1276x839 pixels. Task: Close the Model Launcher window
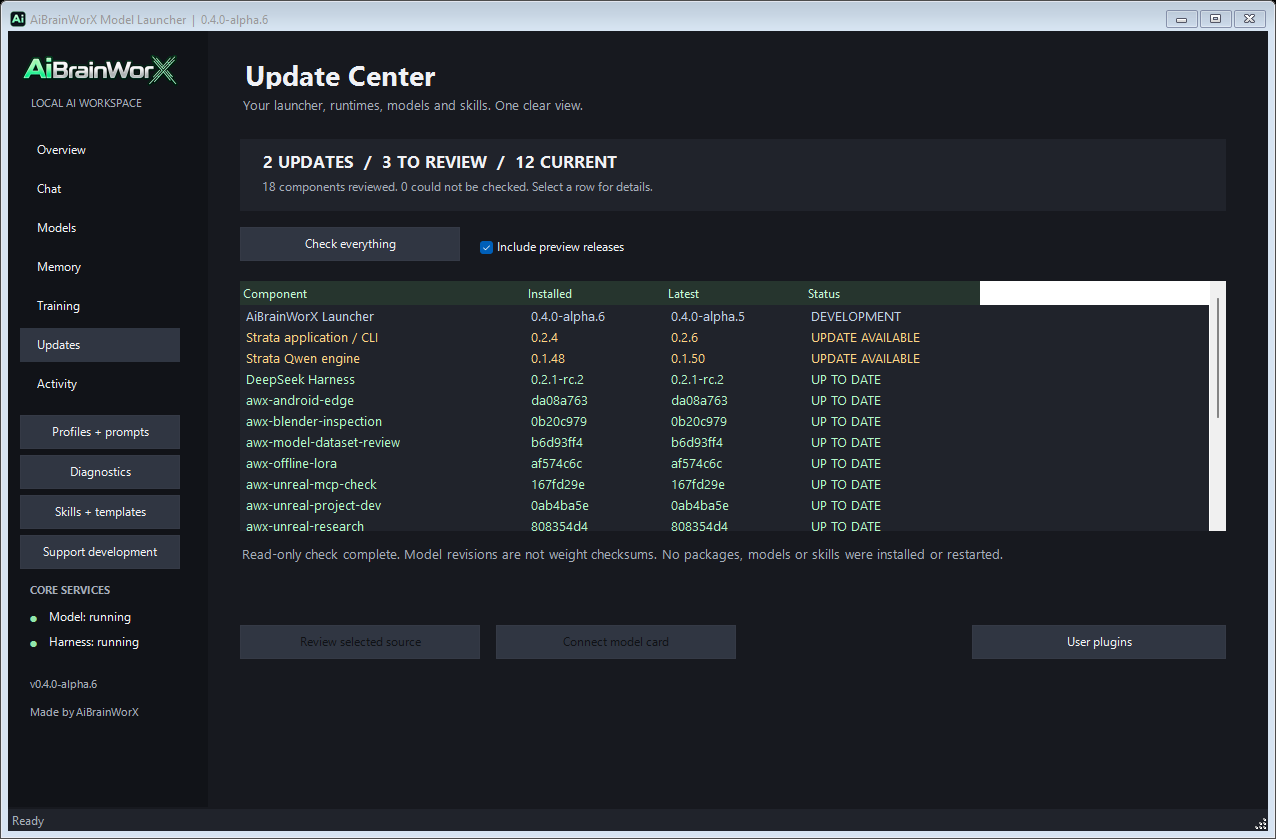pyautogui.click(x=1249, y=19)
